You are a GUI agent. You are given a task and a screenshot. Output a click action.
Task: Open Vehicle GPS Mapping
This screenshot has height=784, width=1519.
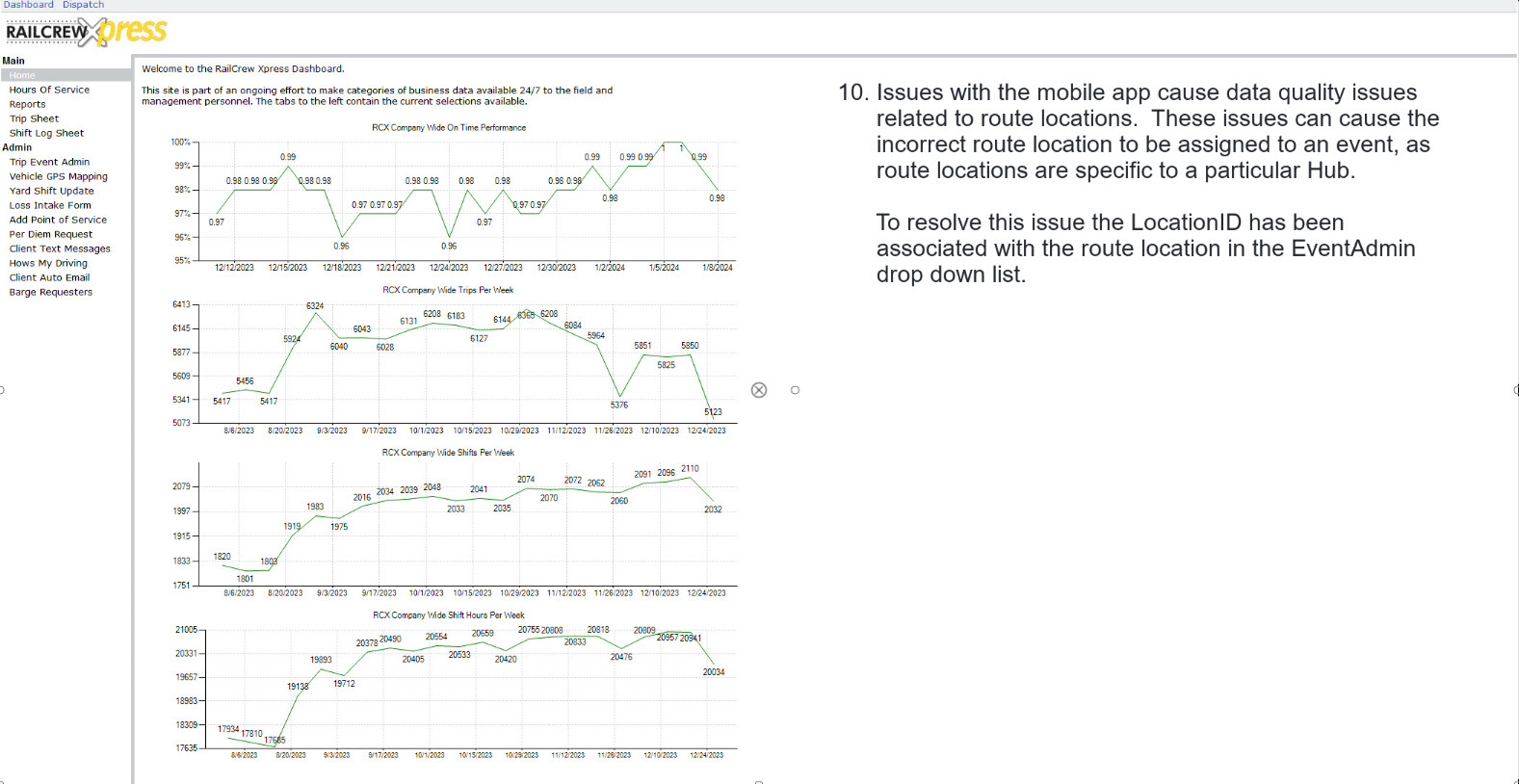coord(59,176)
